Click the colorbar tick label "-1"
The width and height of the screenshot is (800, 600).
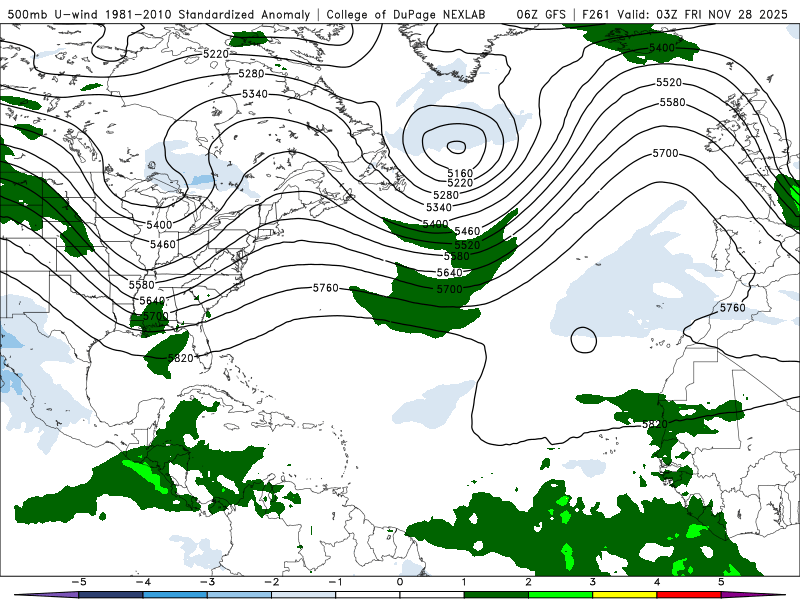(335, 582)
